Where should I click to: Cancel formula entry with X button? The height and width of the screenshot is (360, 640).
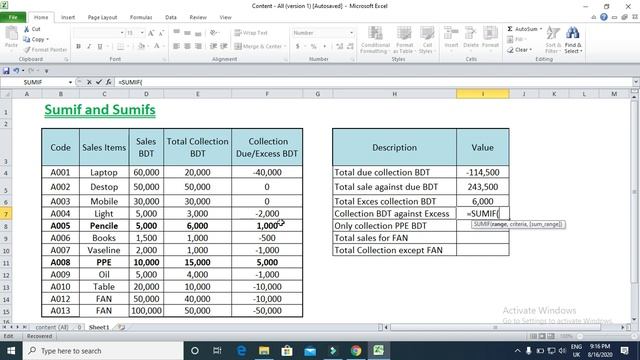coord(89,82)
